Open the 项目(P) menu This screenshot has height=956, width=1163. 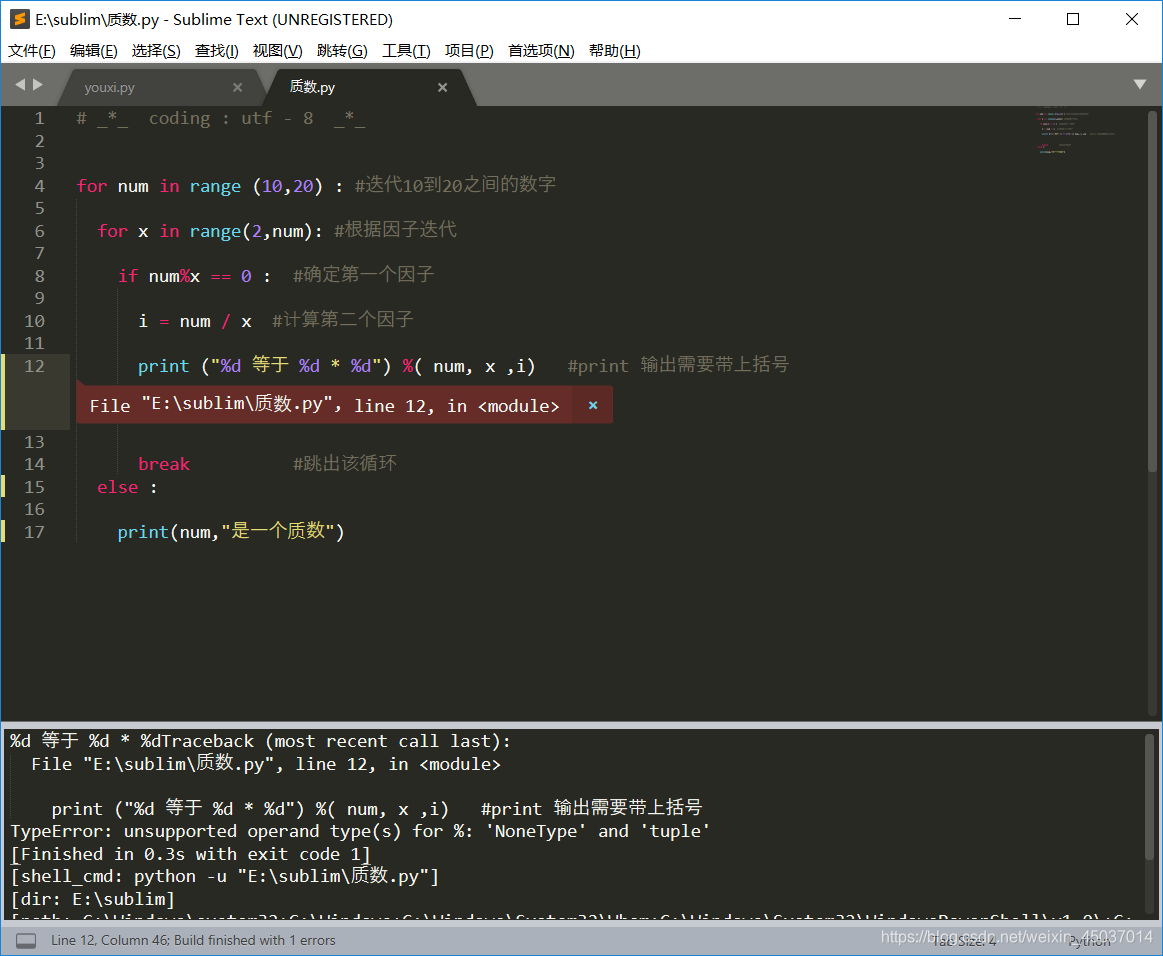(x=469, y=50)
